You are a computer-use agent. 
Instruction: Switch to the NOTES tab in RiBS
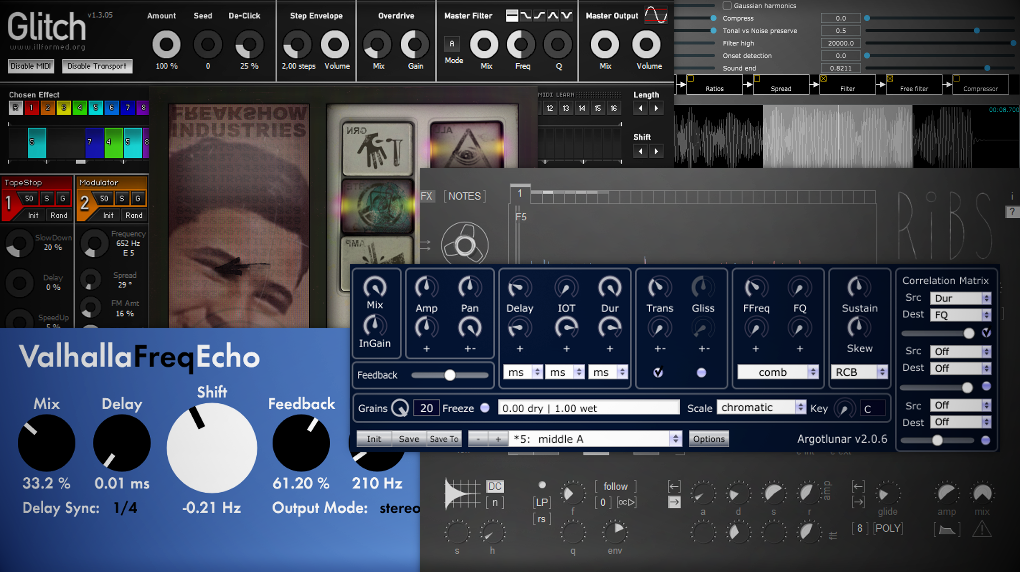pos(464,196)
